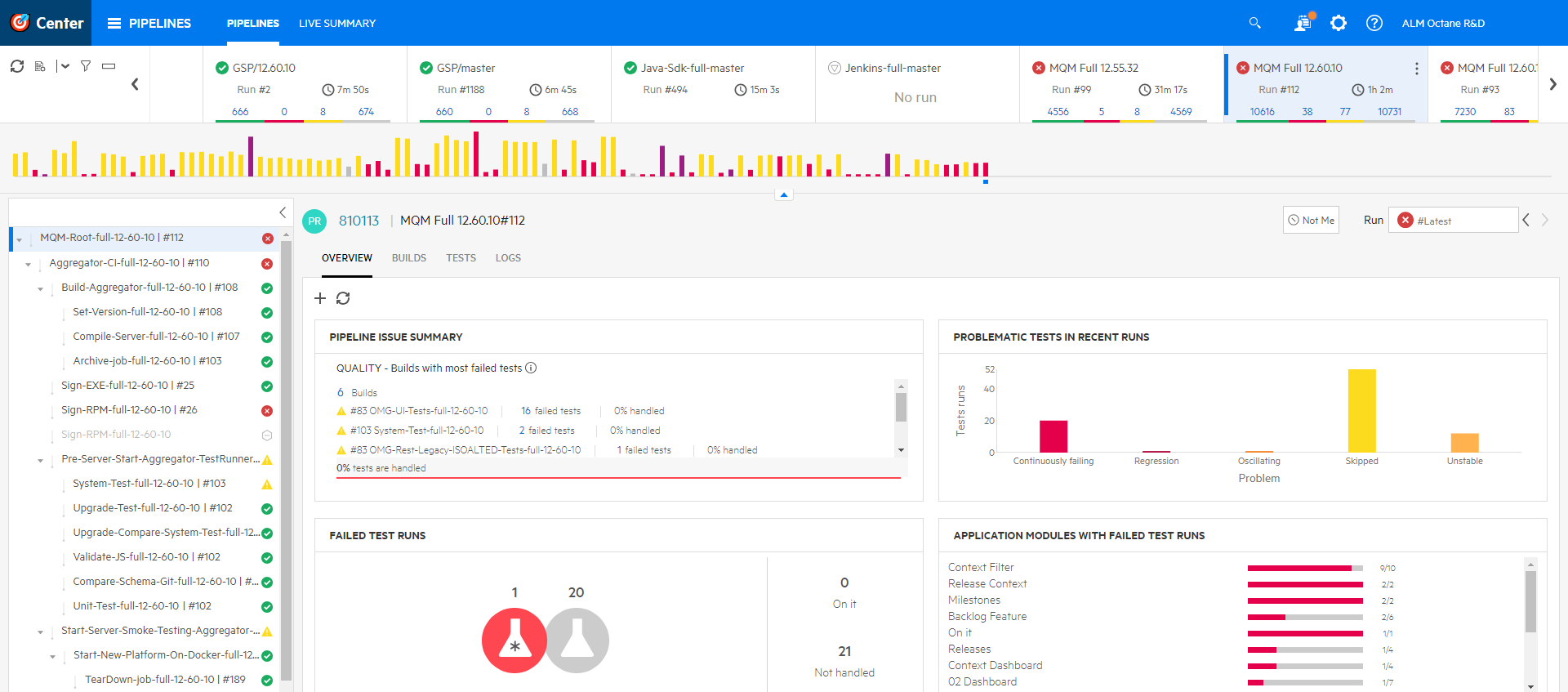Open the My Work icon with orange badge
The image size is (1568, 692).
click(x=1303, y=23)
